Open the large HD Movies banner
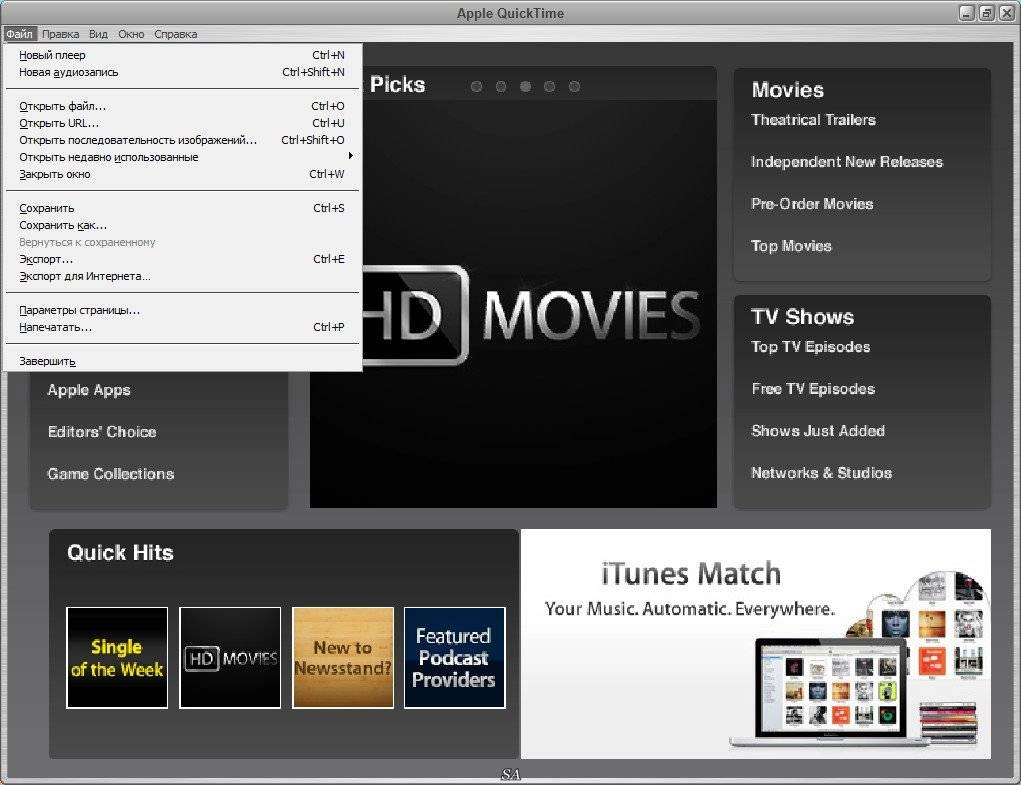Screen dimensions: 1021x785 click(x=539, y=303)
